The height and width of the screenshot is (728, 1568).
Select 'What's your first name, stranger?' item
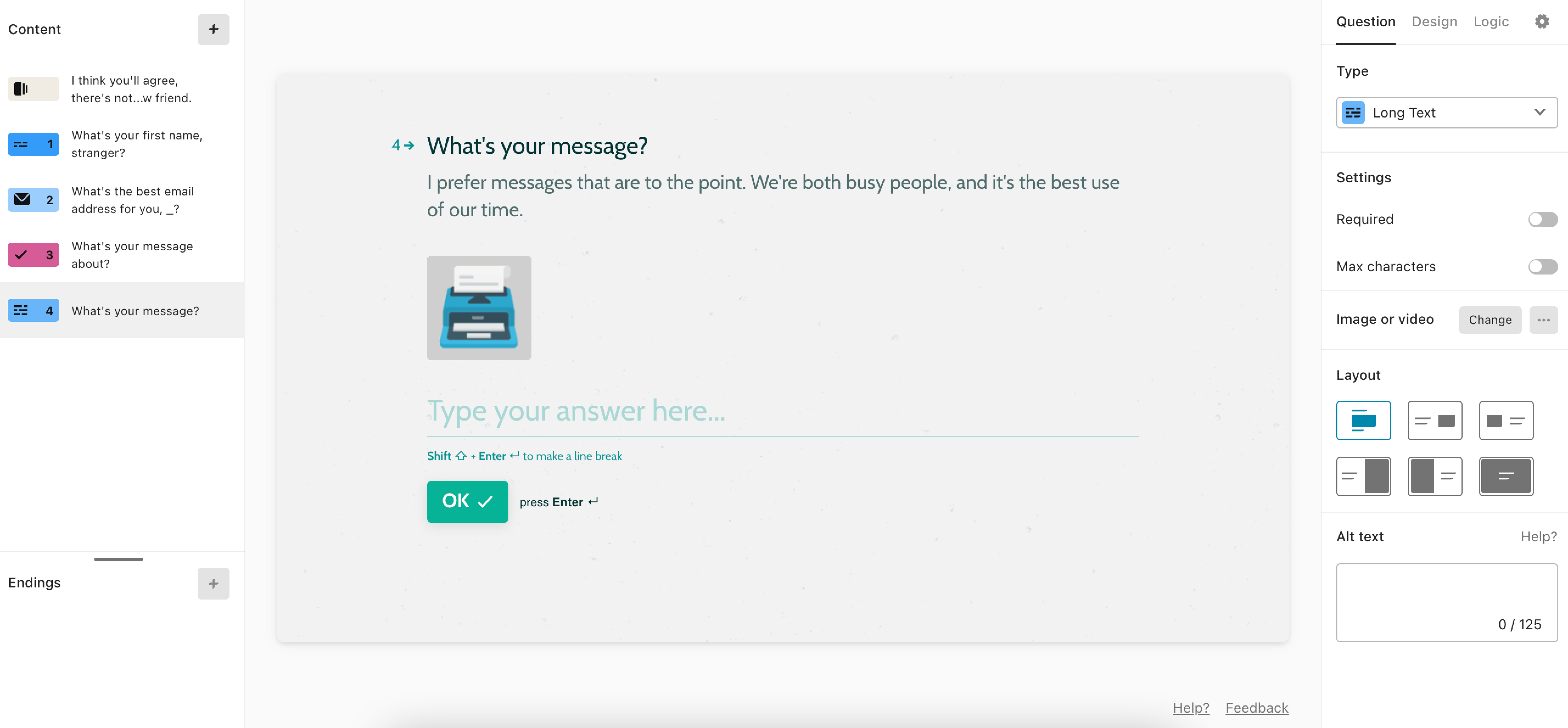click(122, 144)
